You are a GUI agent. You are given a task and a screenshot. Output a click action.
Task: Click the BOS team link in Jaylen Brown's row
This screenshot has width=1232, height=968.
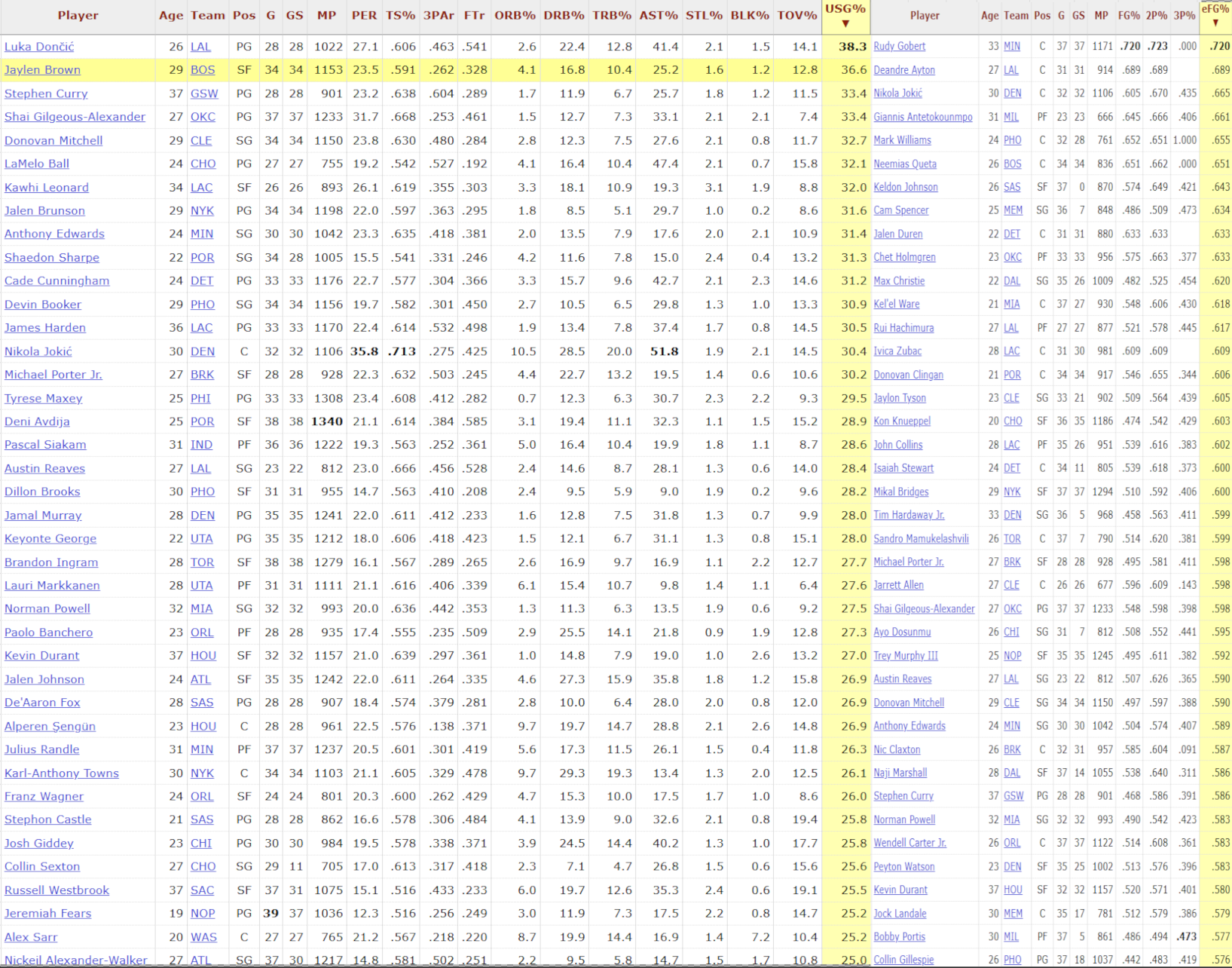[x=203, y=70]
